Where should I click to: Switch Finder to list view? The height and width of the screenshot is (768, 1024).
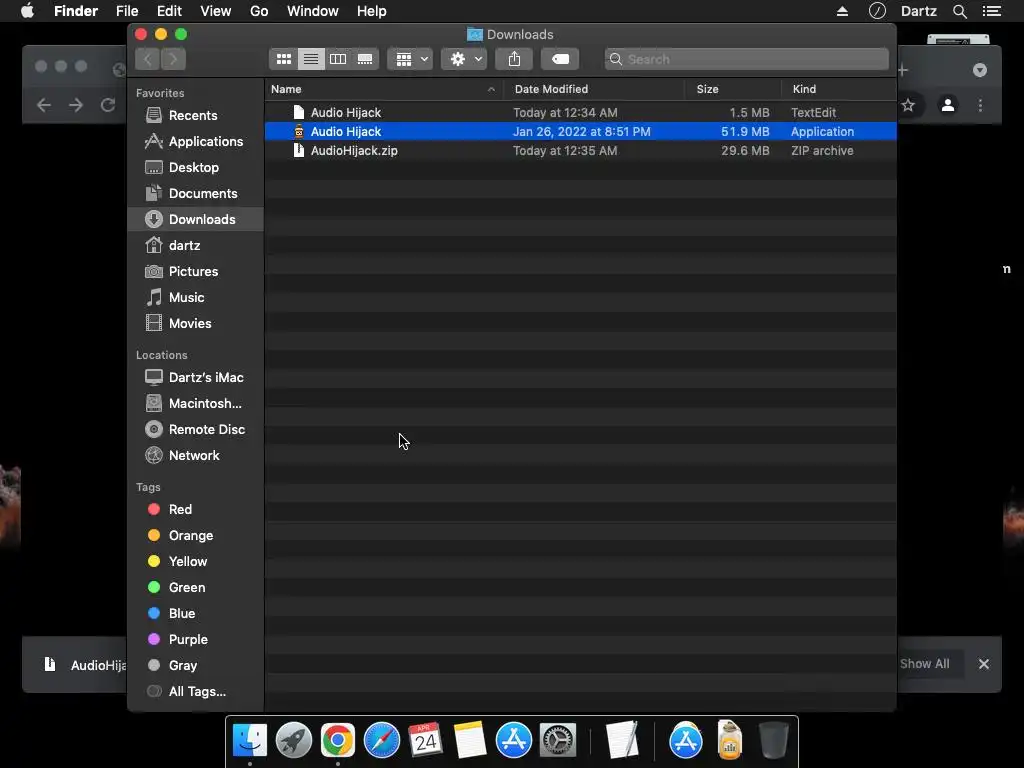click(x=311, y=59)
